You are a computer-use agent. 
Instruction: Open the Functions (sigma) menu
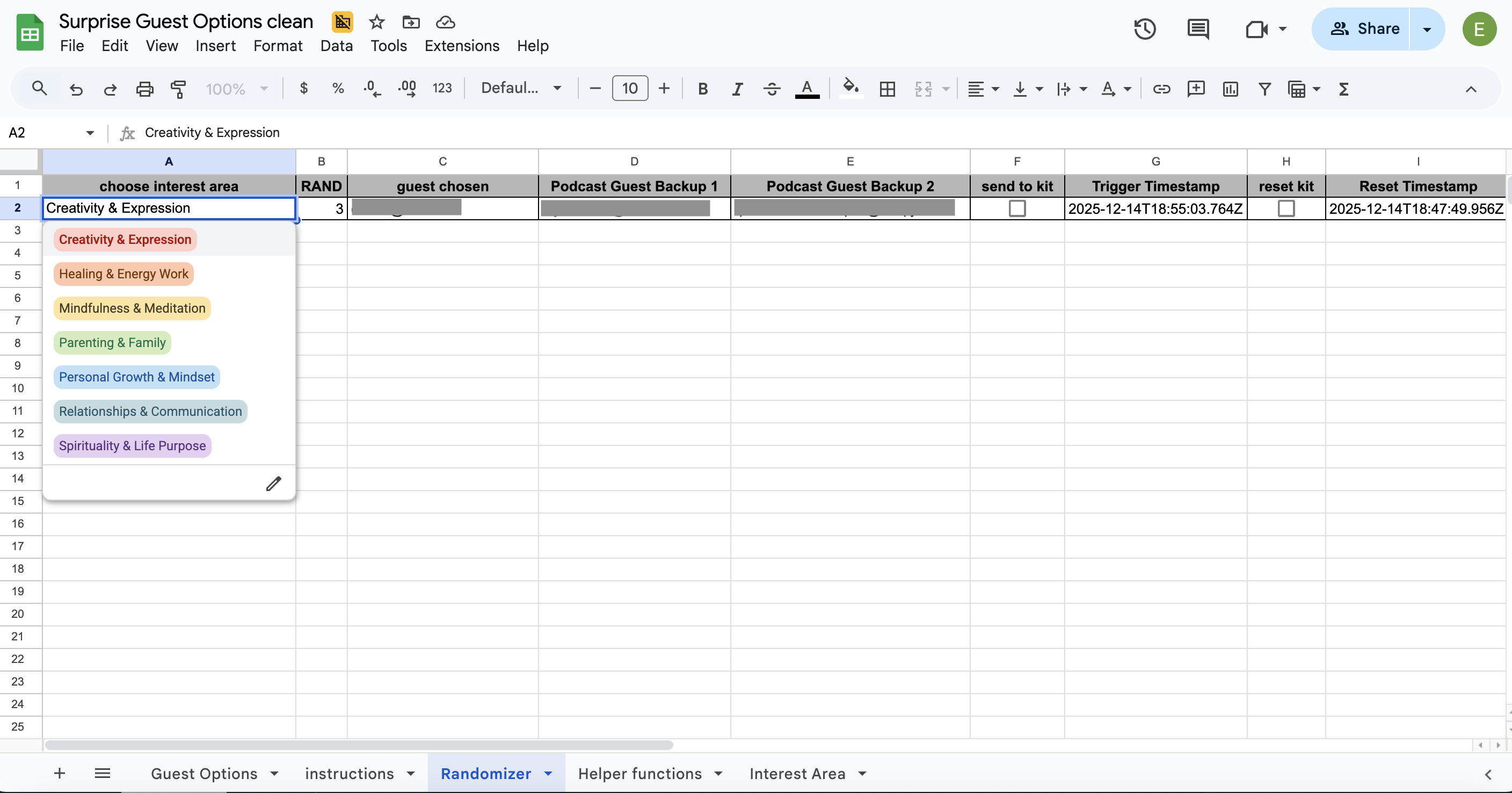coord(1344,89)
